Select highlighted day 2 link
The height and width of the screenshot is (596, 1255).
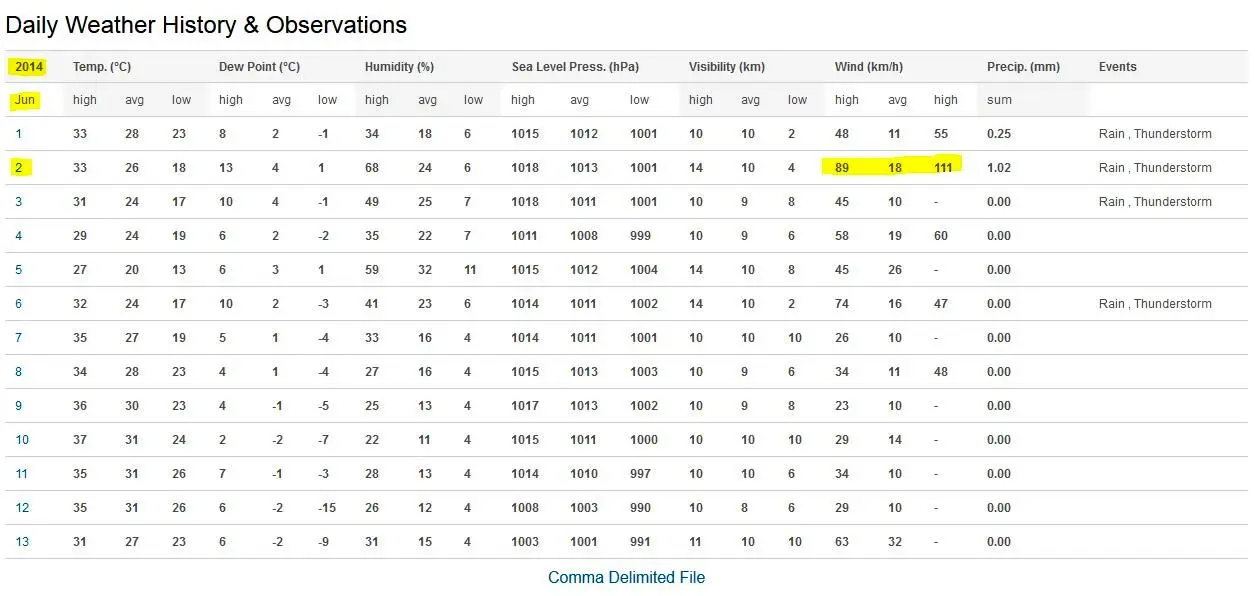point(19,168)
